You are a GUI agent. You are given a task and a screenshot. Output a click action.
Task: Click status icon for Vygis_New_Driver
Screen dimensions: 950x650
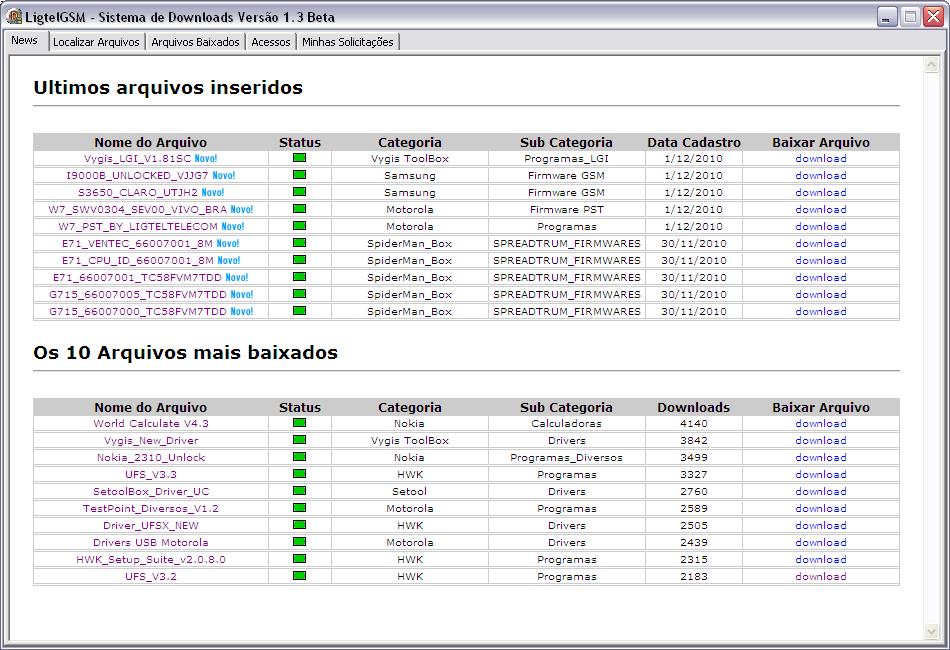click(x=299, y=440)
